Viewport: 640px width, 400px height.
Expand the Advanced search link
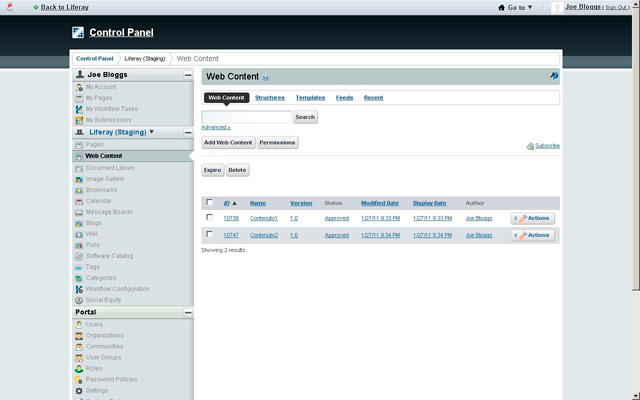[216, 127]
